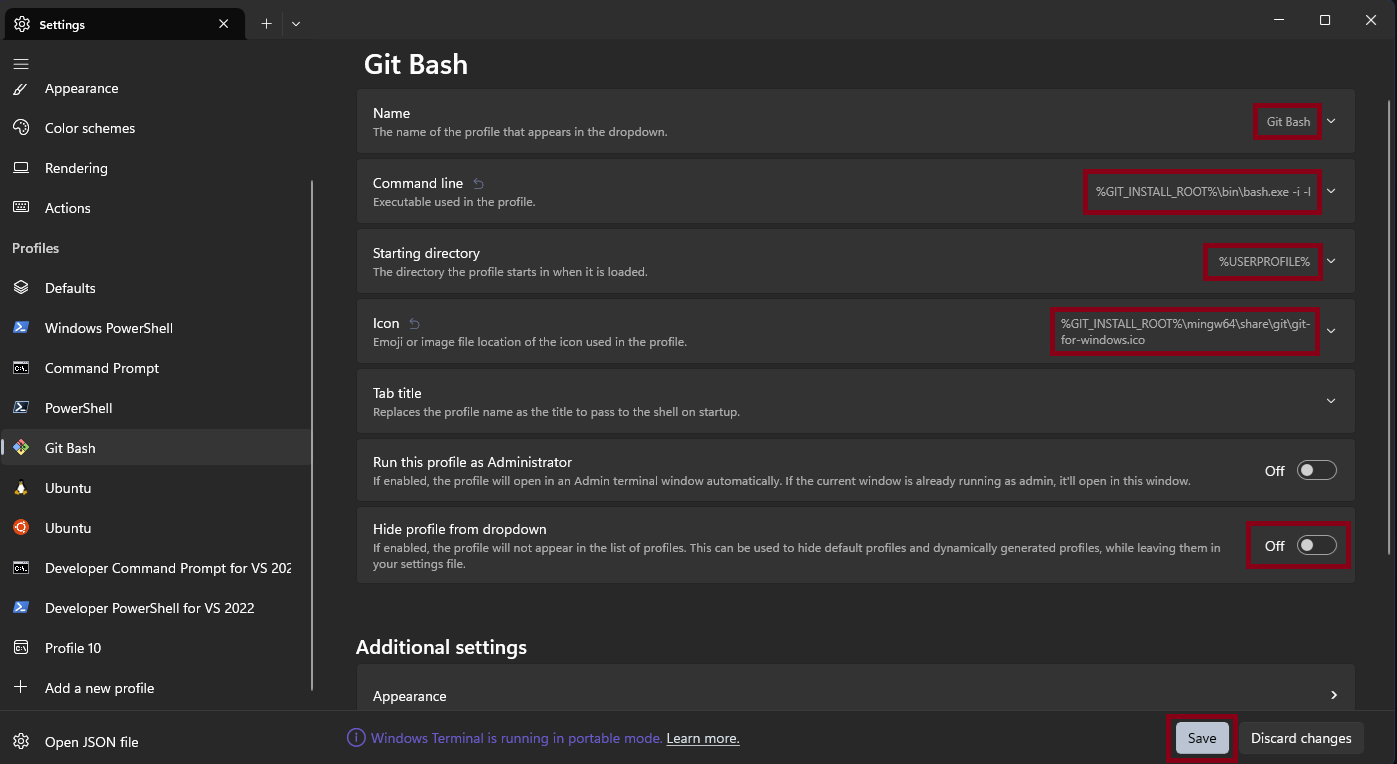
Task: Expand the Name field dropdown
Action: point(1330,121)
